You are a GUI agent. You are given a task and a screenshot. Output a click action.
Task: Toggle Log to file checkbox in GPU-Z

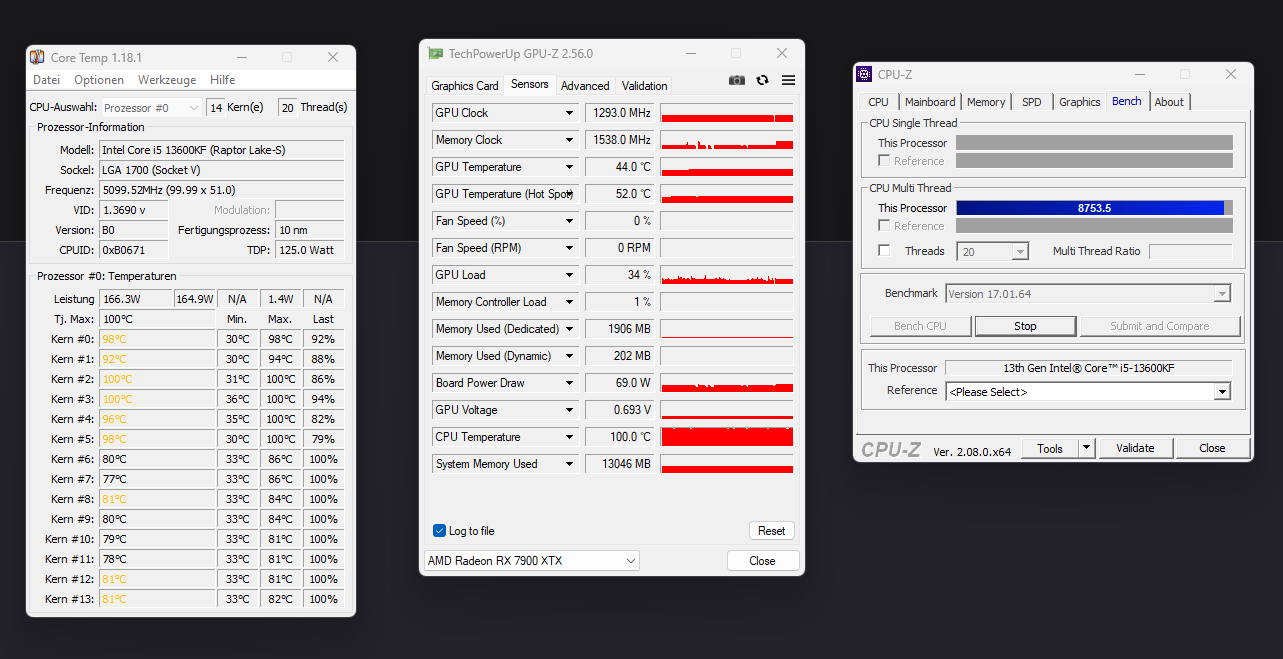tap(439, 531)
